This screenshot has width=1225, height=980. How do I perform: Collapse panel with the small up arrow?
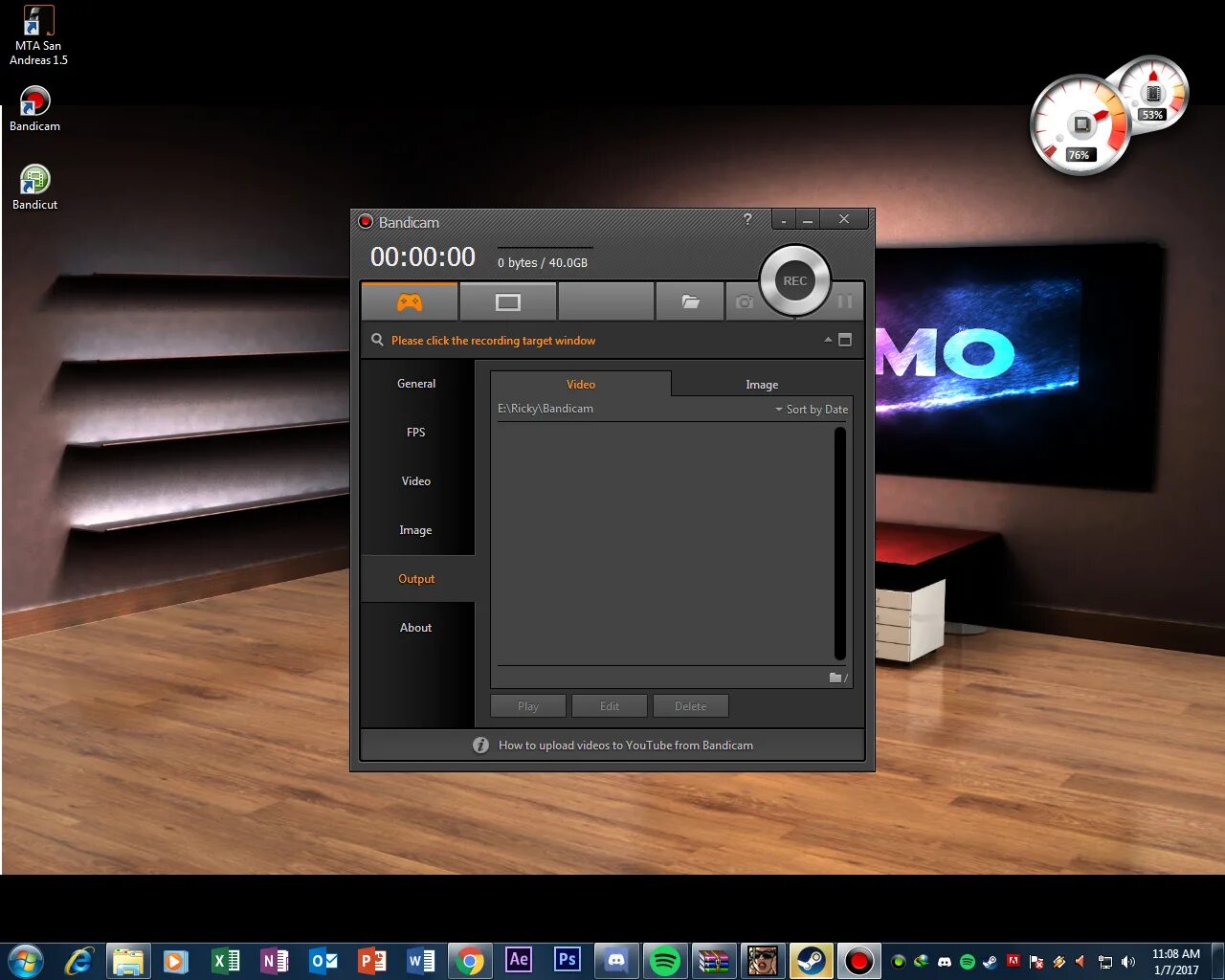828,340
